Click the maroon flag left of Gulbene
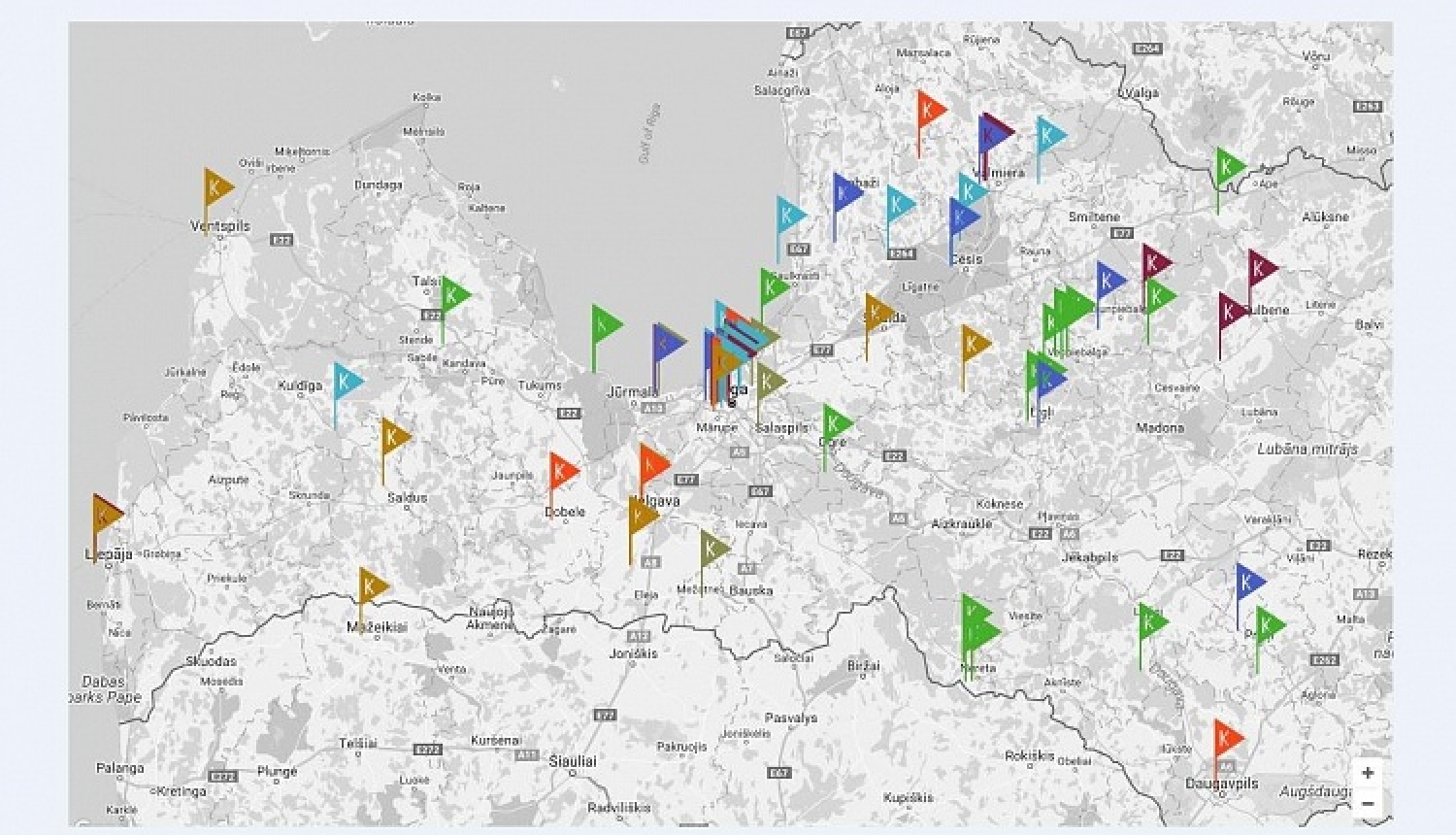The image size is (1456, 835). 1233,312
